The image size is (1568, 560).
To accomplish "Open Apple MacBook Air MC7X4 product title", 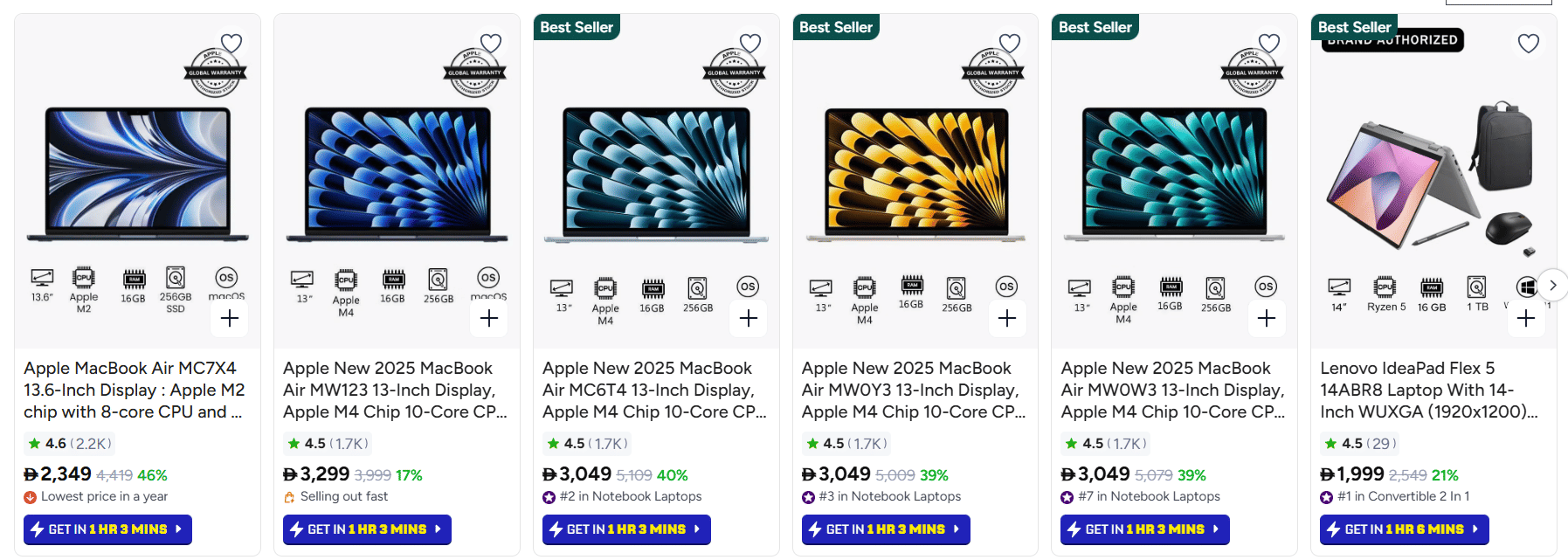I will (x=134, y=390).
